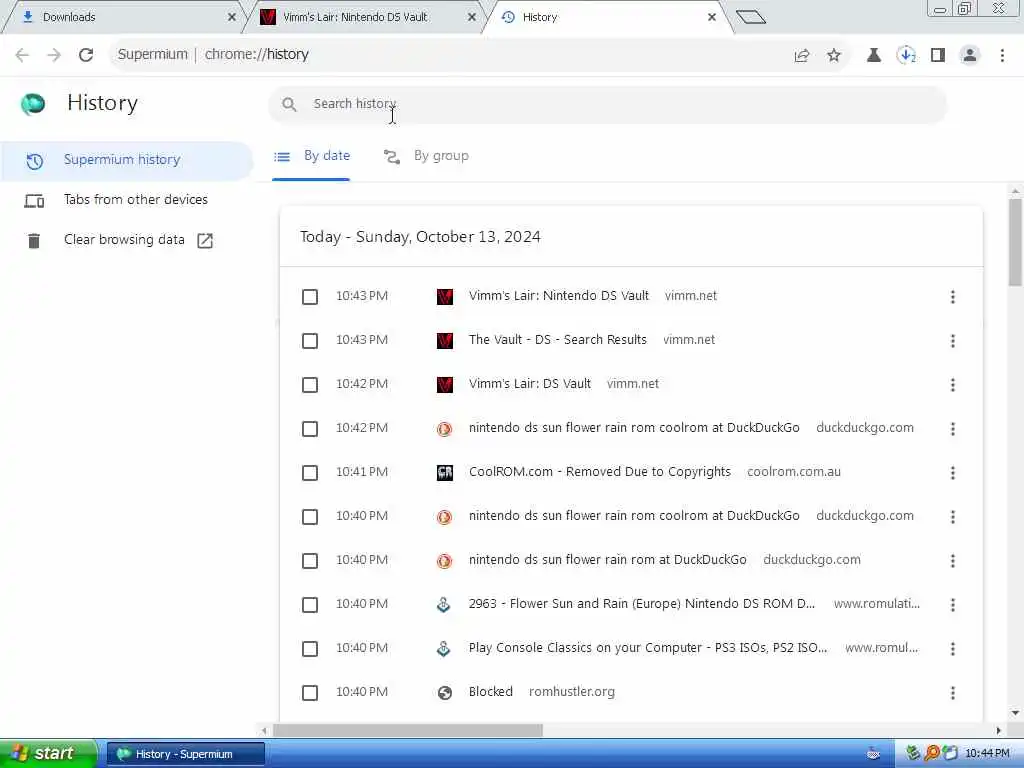Click the back navigation arrow
The width and height of the screenshot is (1024, 768).
pos(22,55)
